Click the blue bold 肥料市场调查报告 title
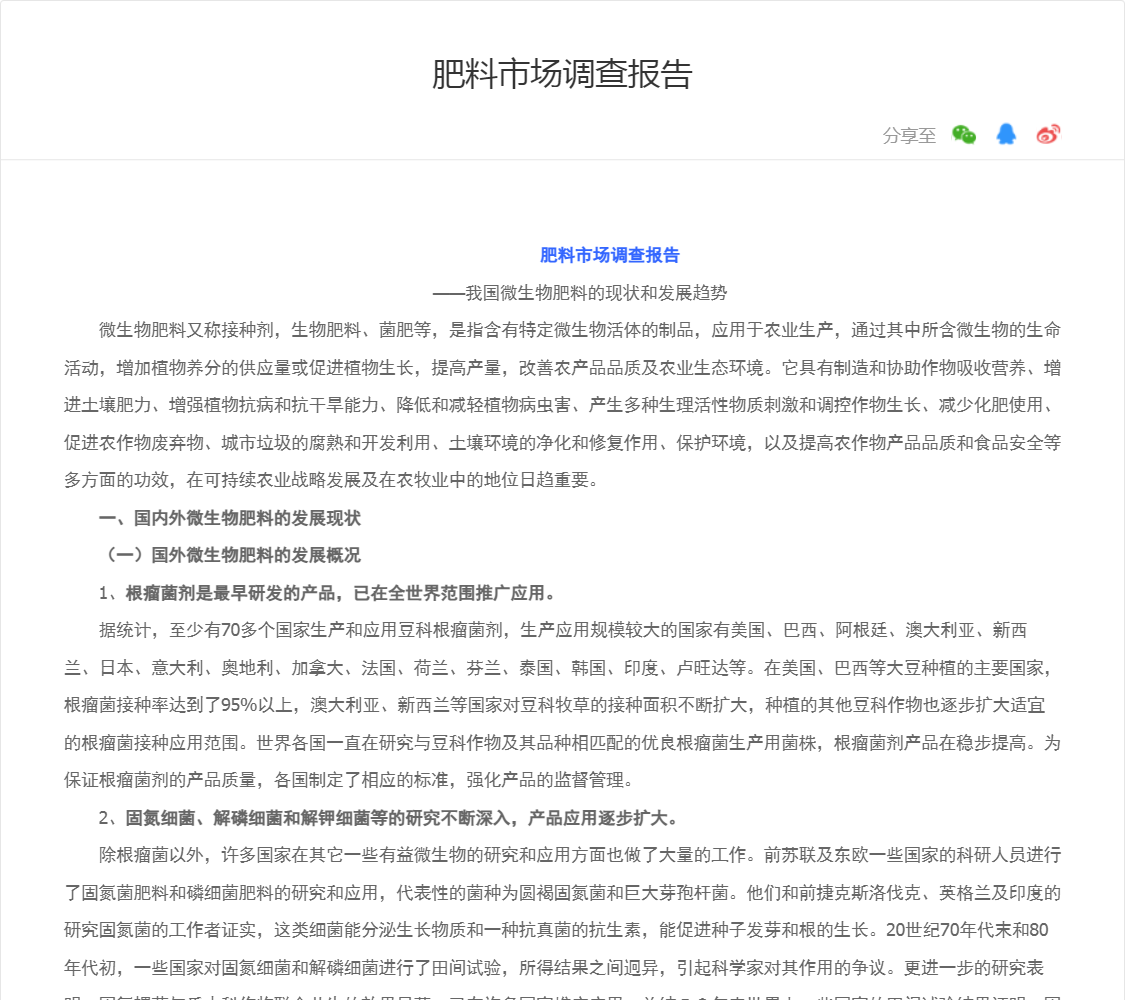The width and height of the screenshot is (1125, 1000). point(609,255)
